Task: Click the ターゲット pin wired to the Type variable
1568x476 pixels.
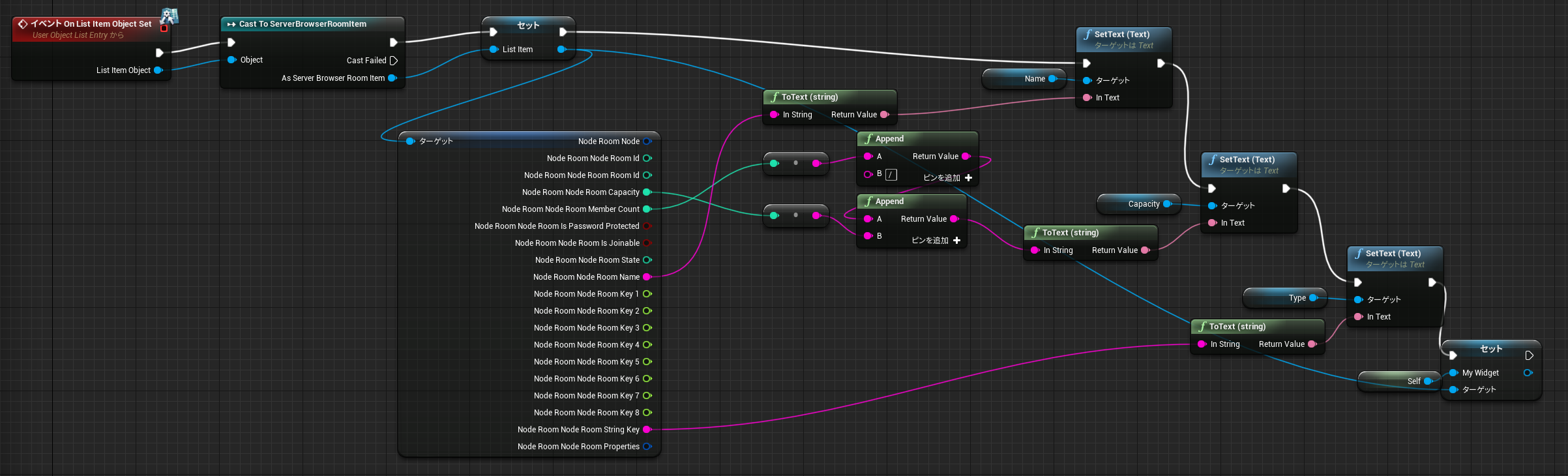Action: [1358, 300]
